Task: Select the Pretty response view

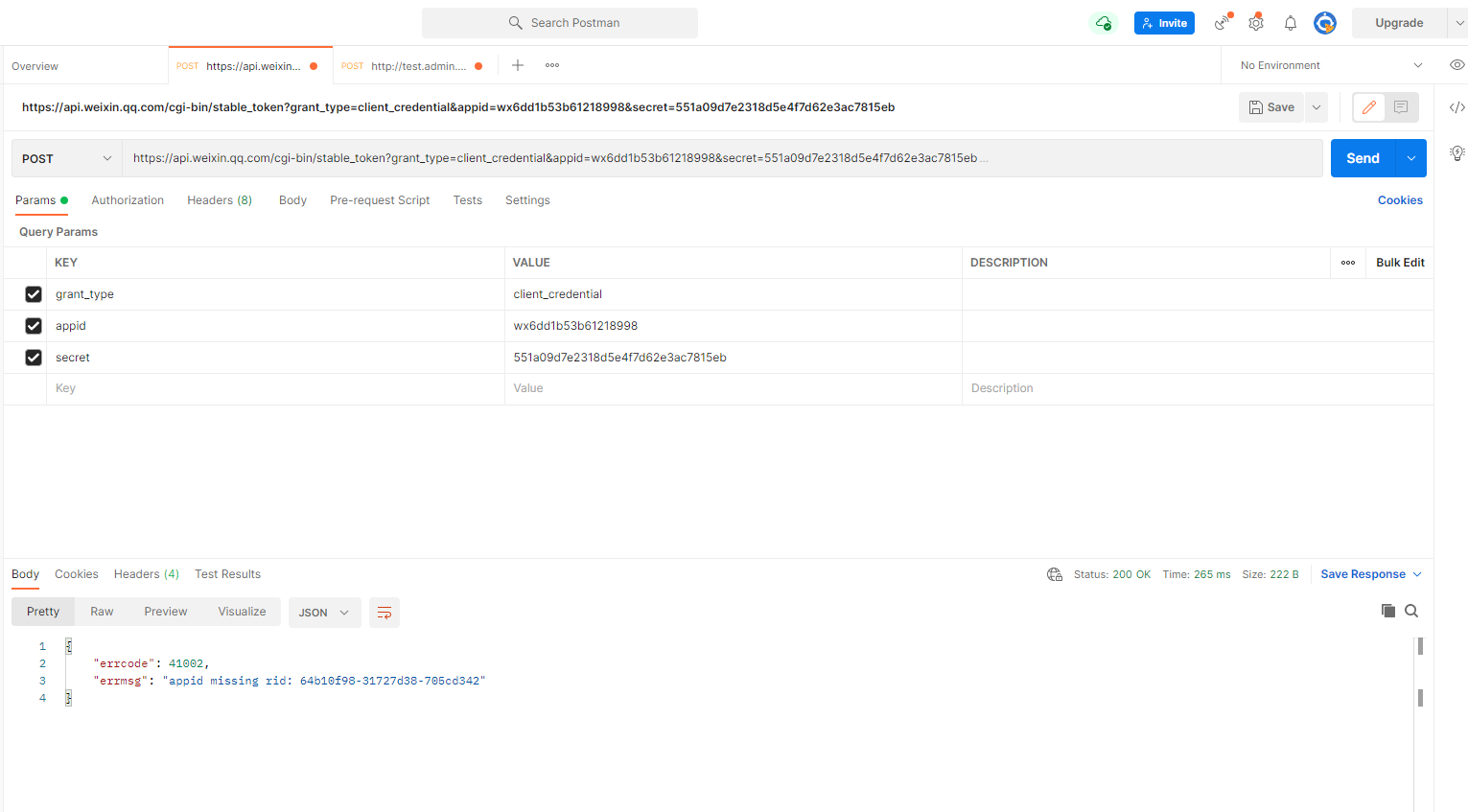Action: (x=43, y=612)
